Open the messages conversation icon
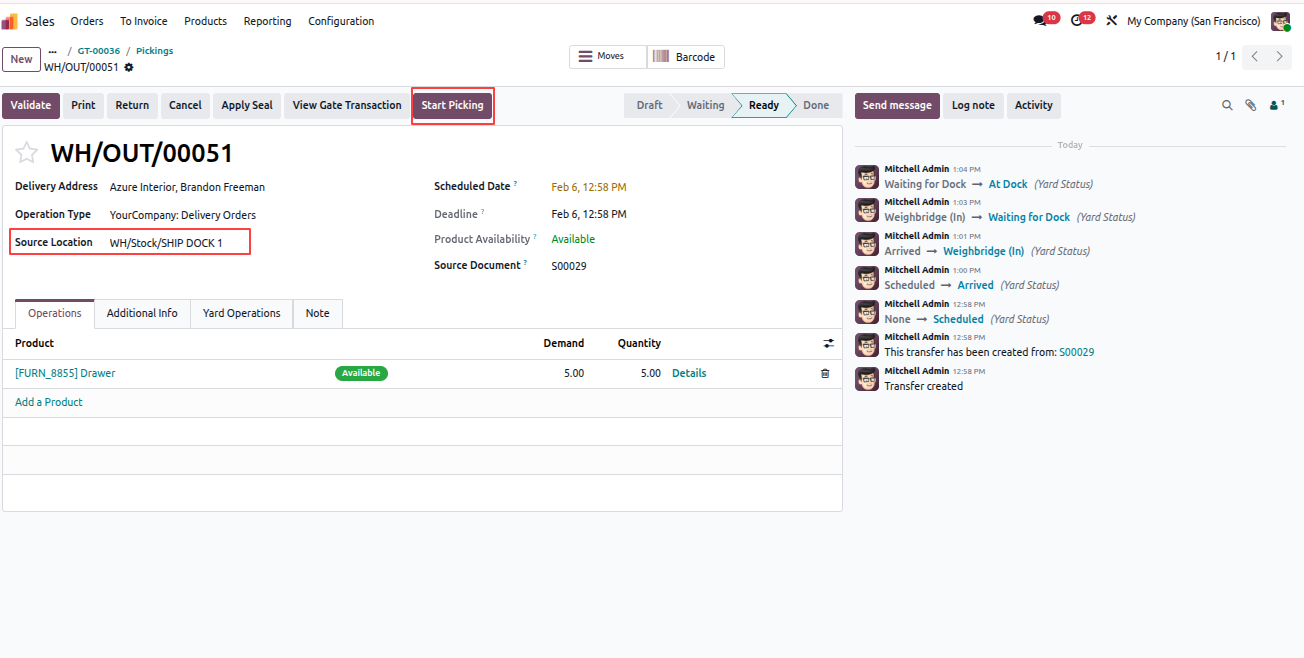The width and height of the screenshot is (1304, 658). tap(1040, 21)
